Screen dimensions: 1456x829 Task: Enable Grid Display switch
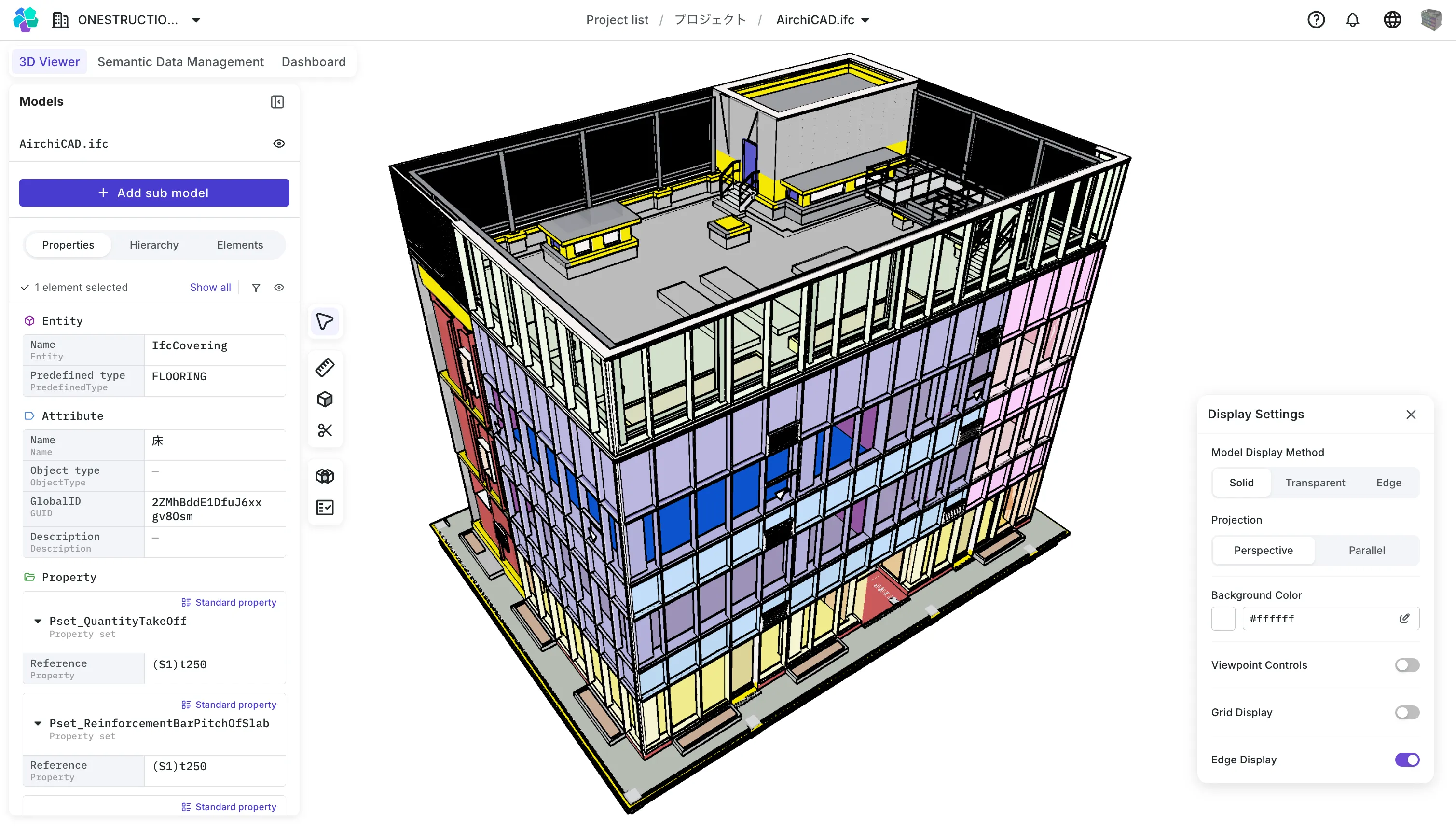[1407, 712]
